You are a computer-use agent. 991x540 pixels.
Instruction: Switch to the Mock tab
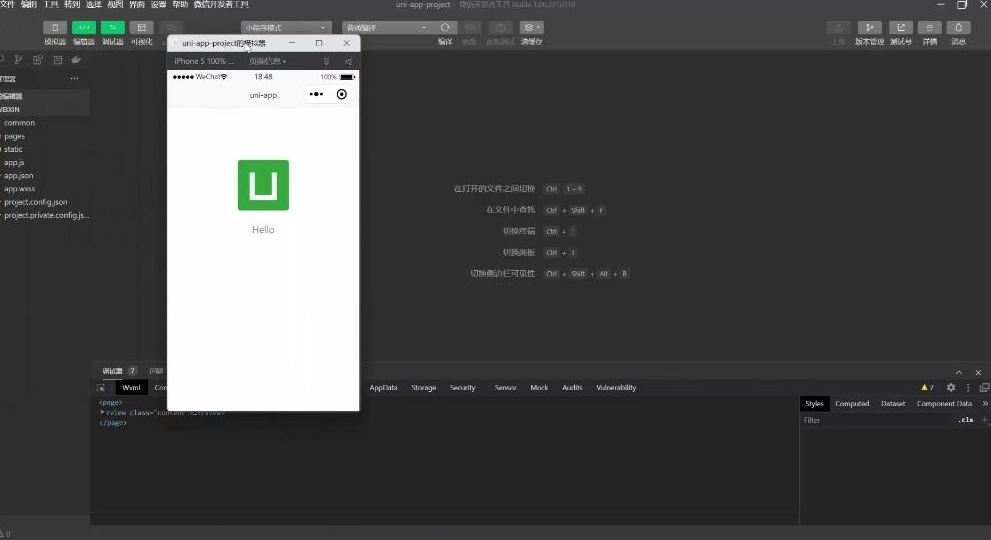coord(539,388)
